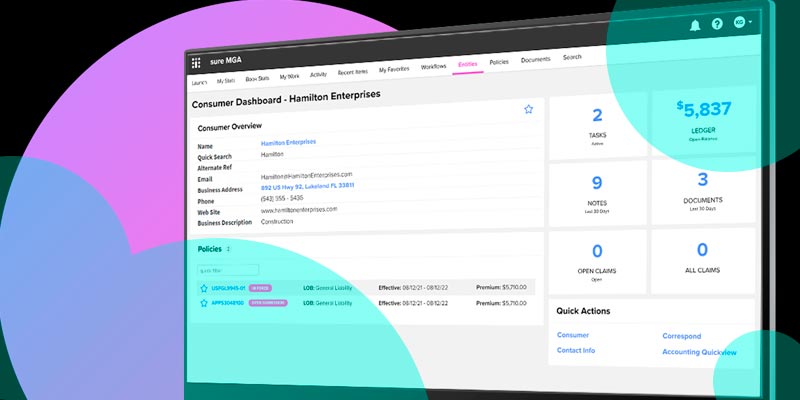Click the In Force status badge
The width and height of the screenshot is (800, 400).
[260, 288]
